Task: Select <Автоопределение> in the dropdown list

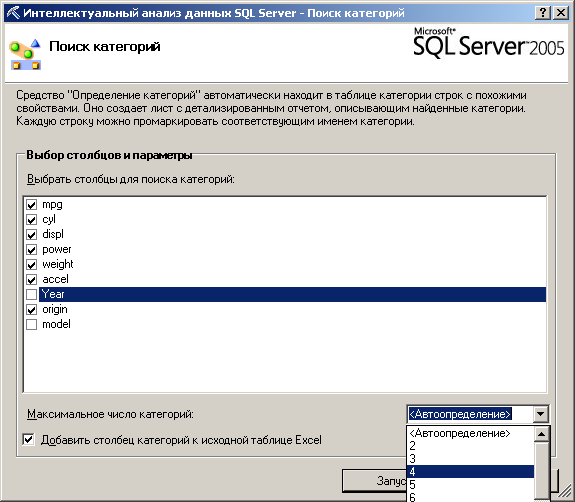Action: coord(470,433)
